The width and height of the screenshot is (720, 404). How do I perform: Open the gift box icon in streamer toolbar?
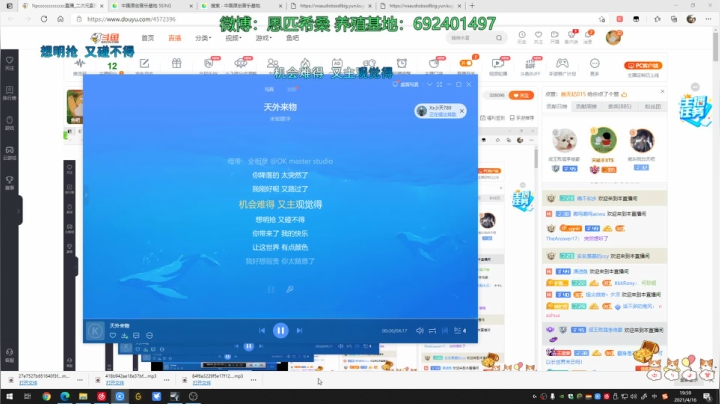pyautogui.click(x=176, y=63)
